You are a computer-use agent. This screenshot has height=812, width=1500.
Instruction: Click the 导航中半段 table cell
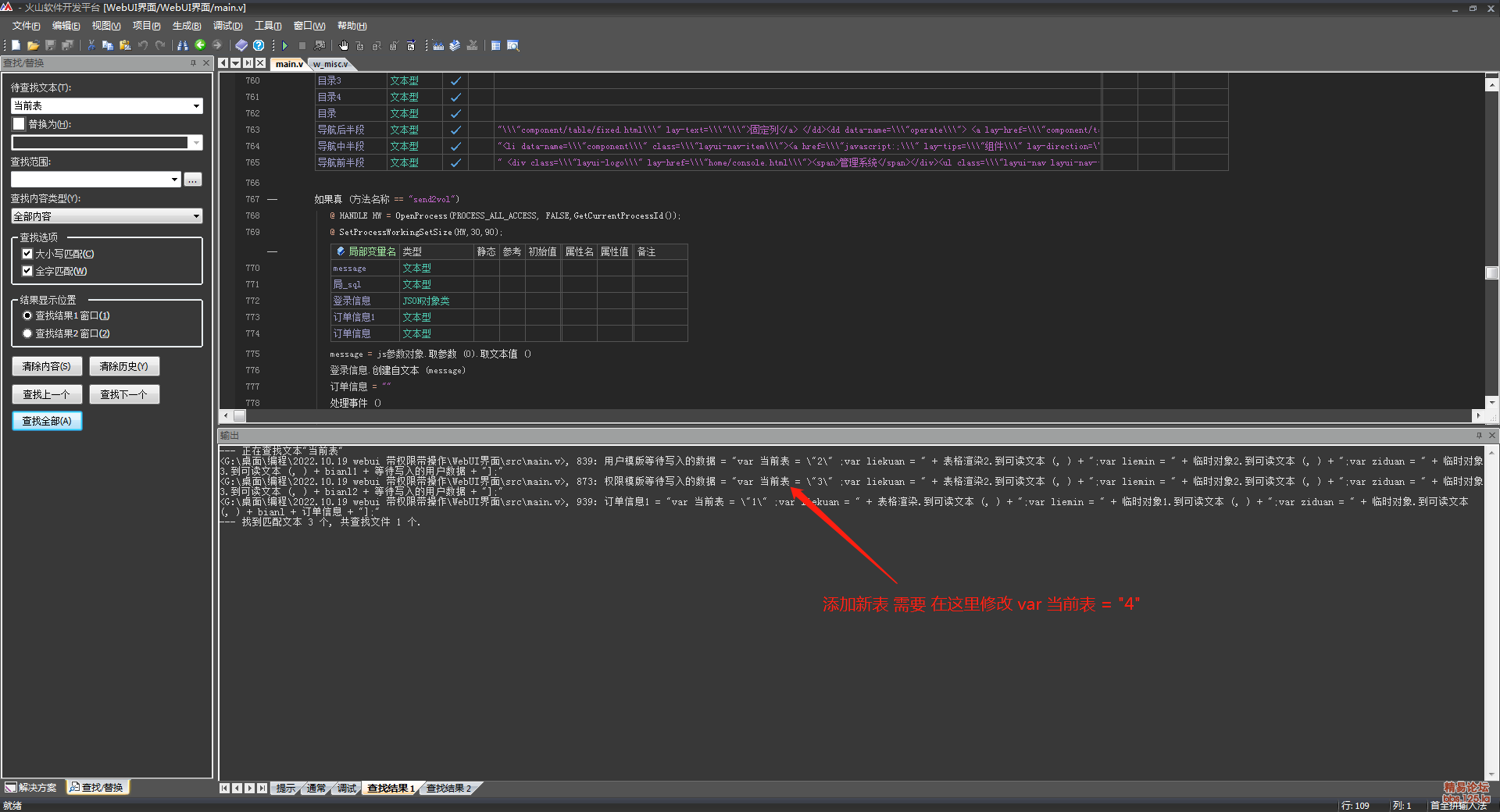pyautogui.click(x=351, y=146)
